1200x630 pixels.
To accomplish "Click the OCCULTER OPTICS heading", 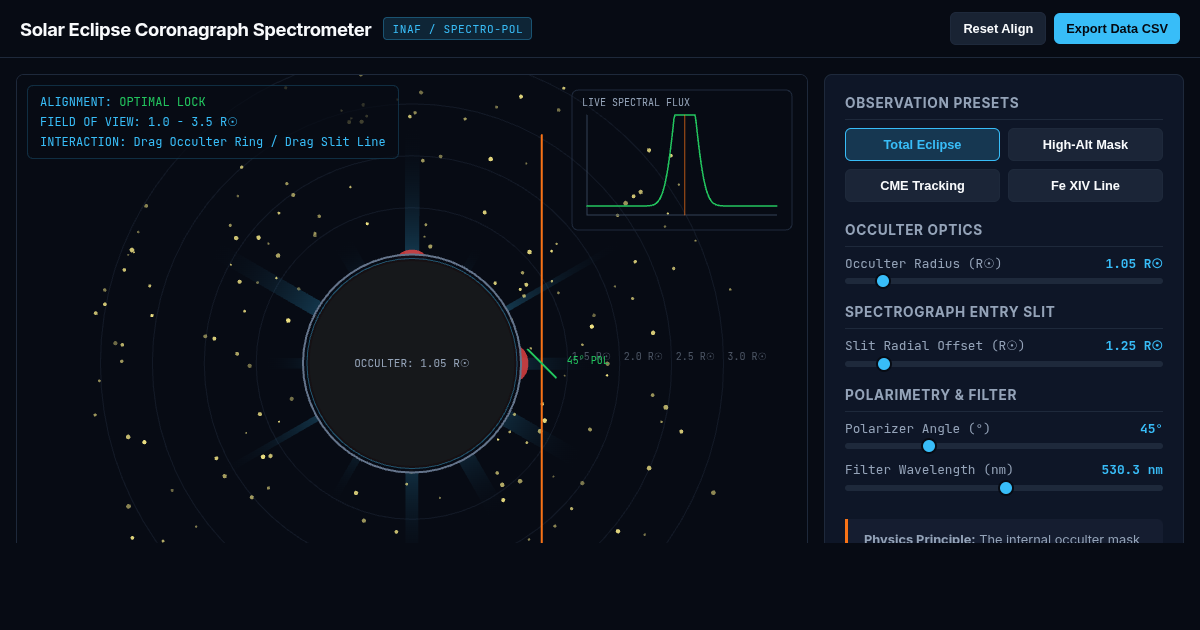I will pos(914,230).
